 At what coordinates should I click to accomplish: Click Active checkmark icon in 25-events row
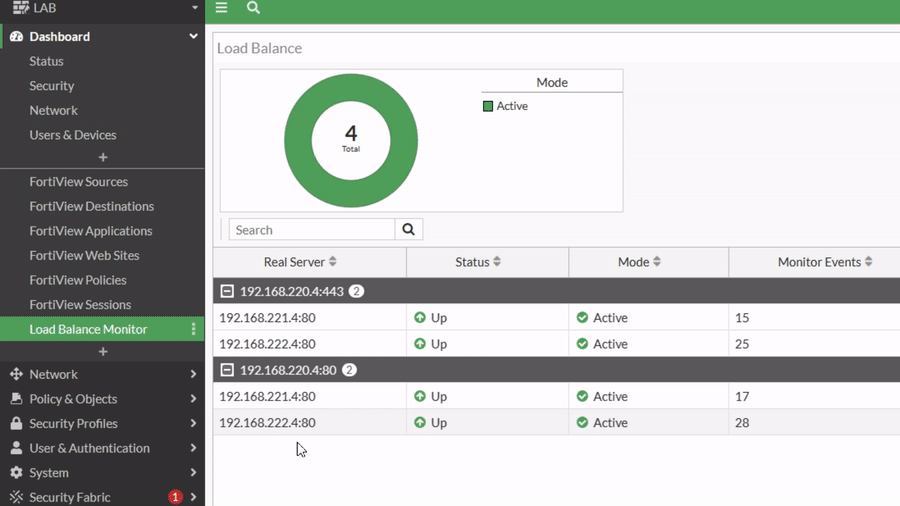[583, 344]
